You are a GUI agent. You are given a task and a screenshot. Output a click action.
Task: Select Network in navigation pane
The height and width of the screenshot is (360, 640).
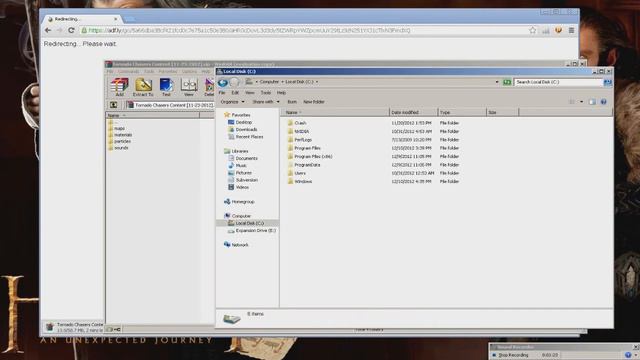[236, 245]
